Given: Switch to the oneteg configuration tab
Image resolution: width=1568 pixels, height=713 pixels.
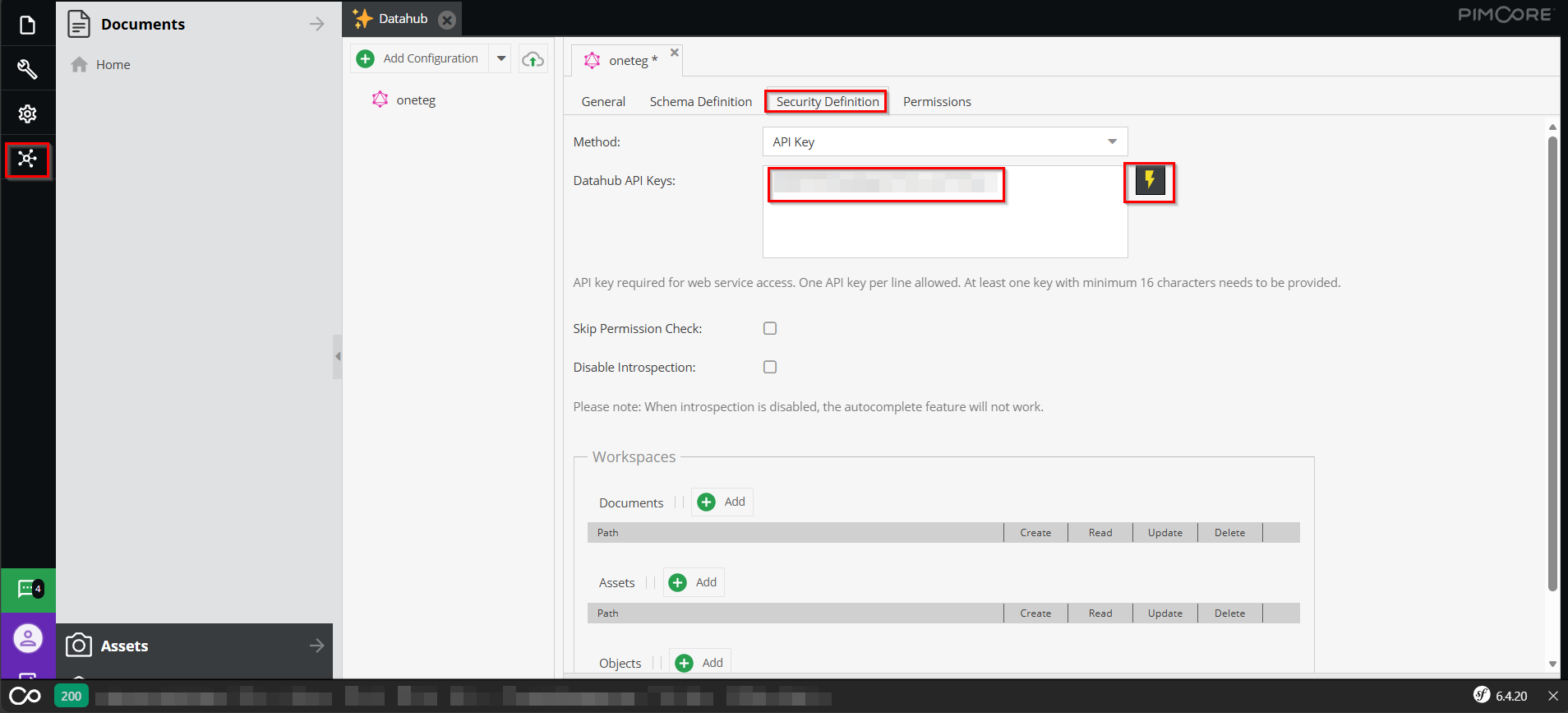Looking at the screenshot, I should [628, 61].
